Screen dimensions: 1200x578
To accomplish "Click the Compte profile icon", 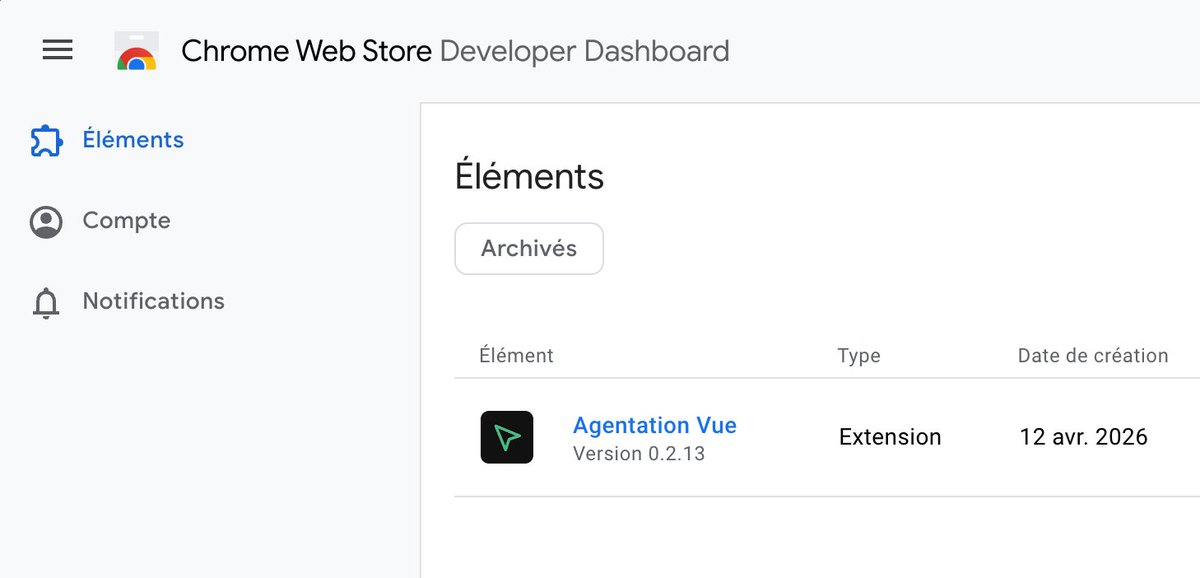I will pos(46,222).
